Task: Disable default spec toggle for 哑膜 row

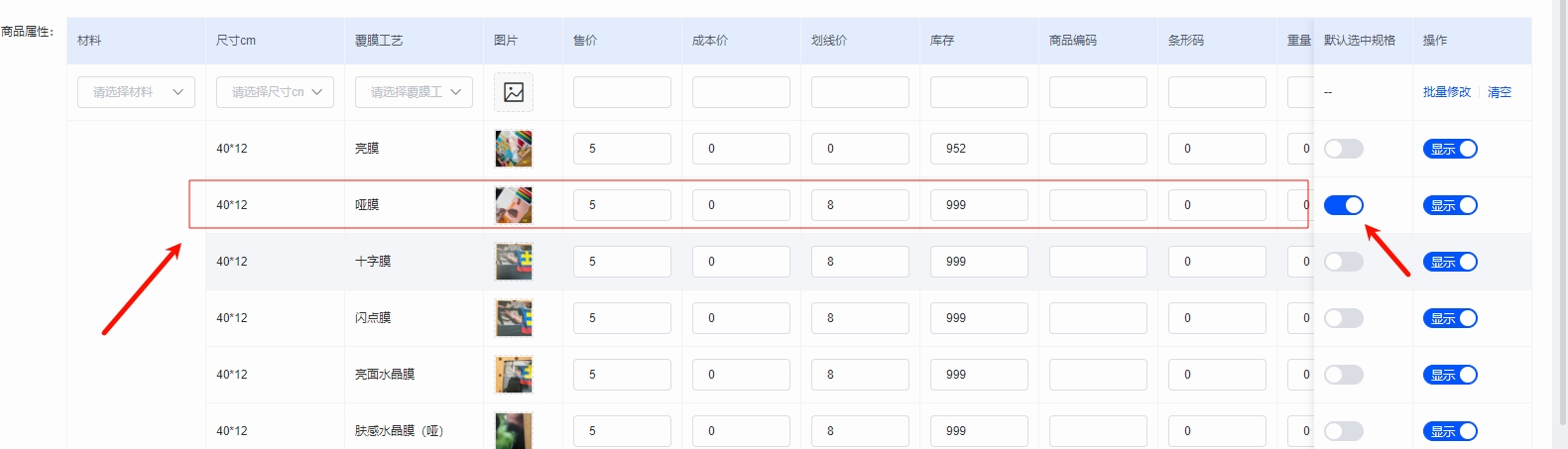Action: coord(1344,205)
